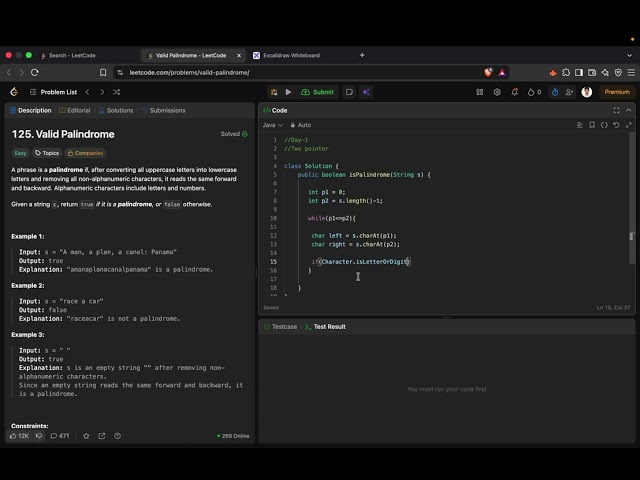Viewport: 640px width, 480px height.
Task: Run the code with the play button
Action: coord(288,92)
